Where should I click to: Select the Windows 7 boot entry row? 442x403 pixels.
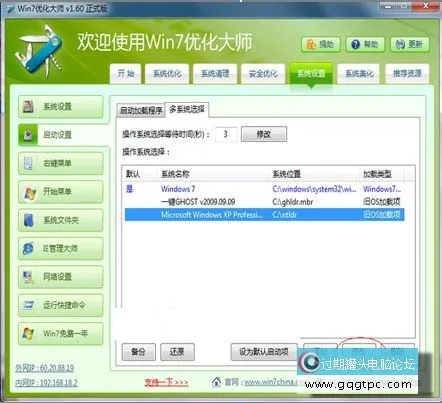pos(264,189)
